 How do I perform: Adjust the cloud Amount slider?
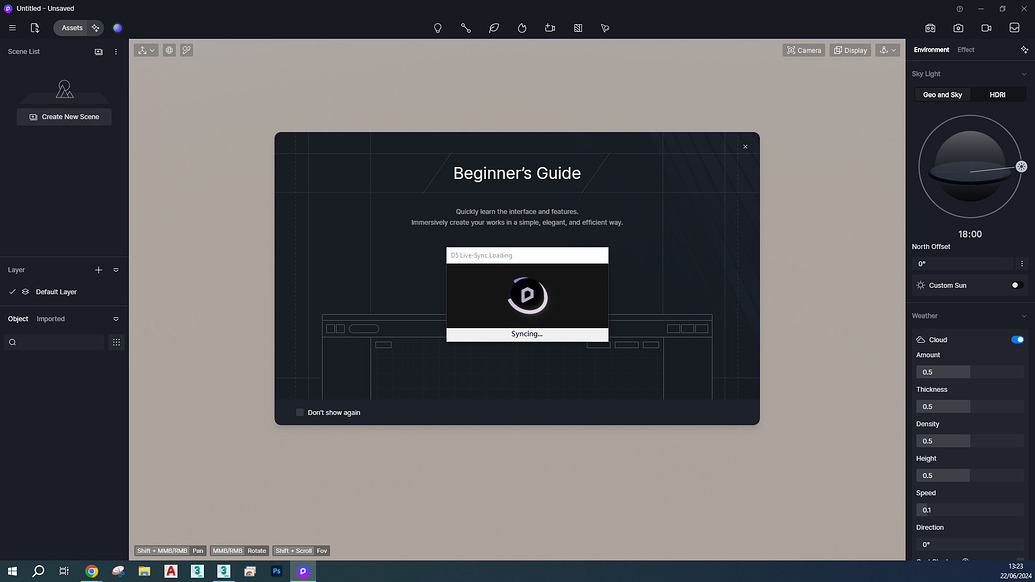[x=942, y=371]
